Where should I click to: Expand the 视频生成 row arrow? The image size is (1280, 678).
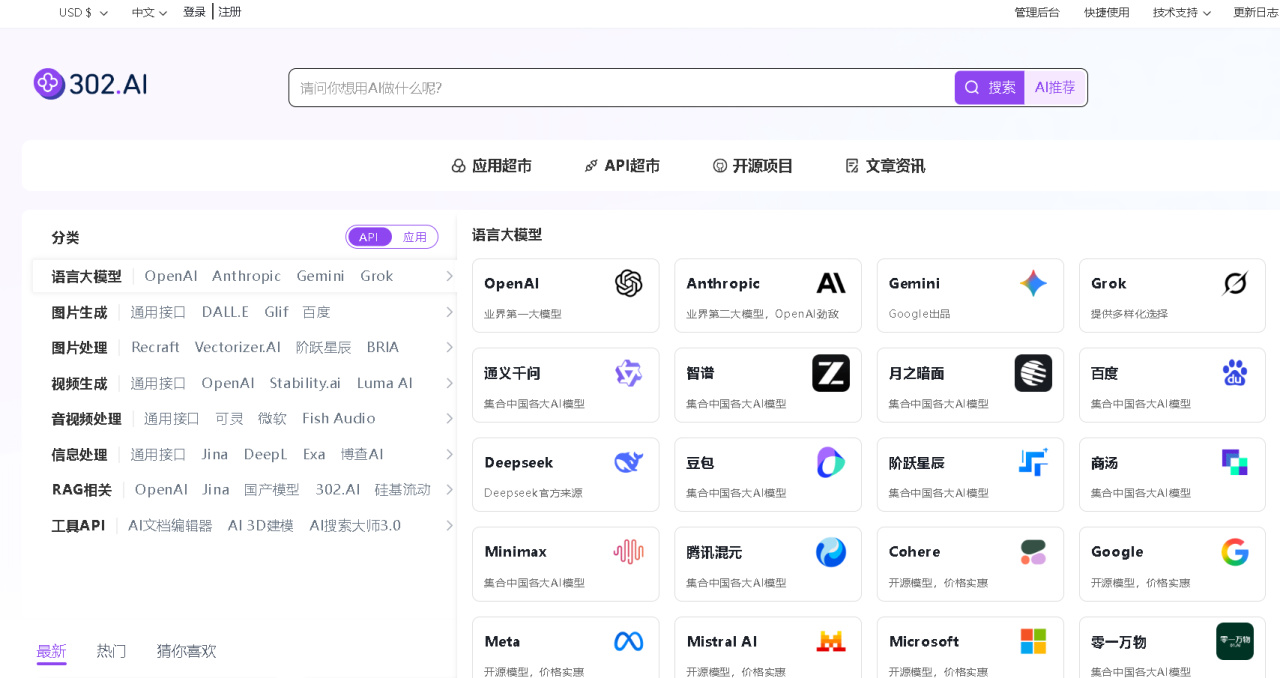[449, 383]
